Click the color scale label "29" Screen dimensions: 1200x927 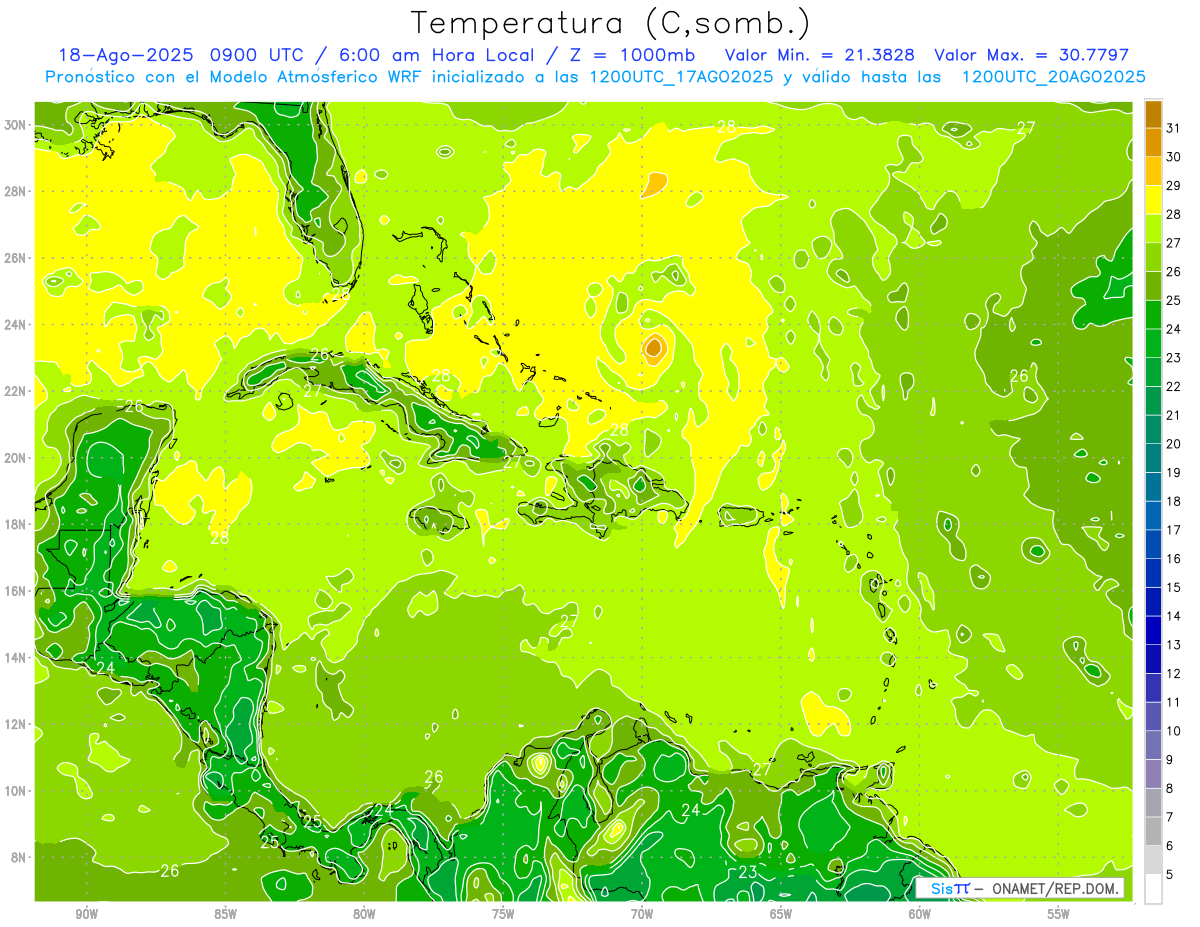[x=1174, y=186]
